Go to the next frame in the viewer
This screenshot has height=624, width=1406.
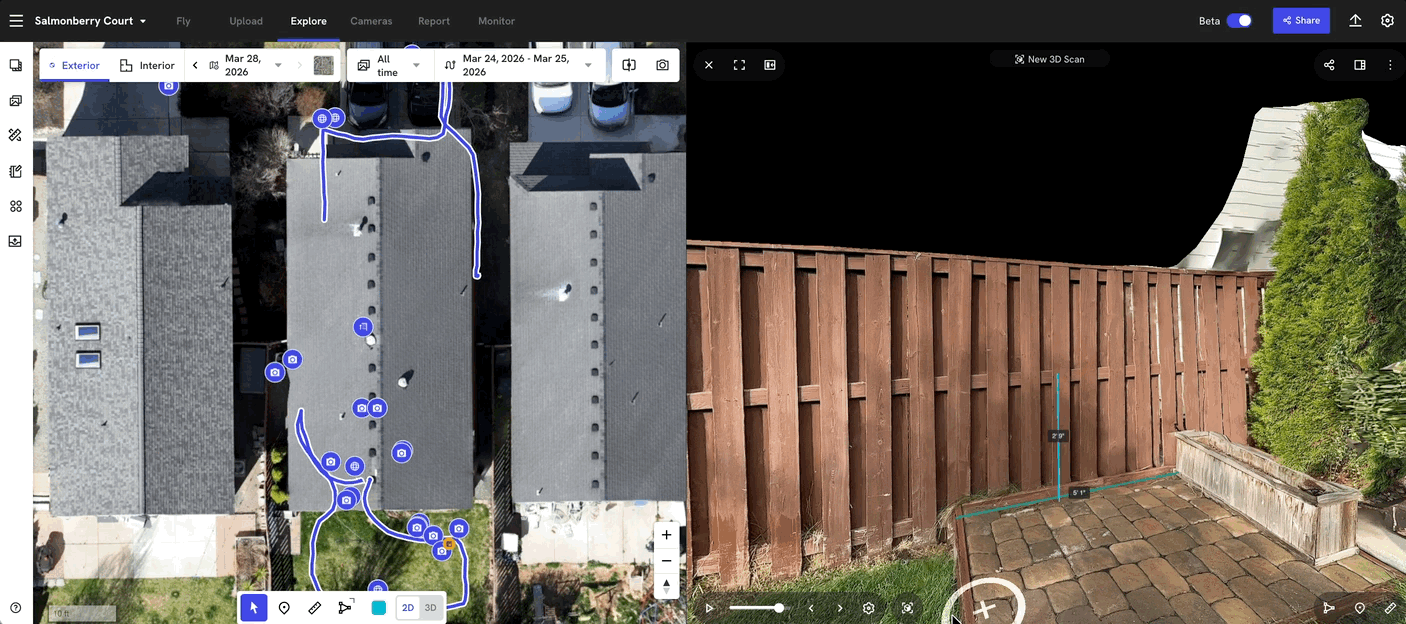840,608
